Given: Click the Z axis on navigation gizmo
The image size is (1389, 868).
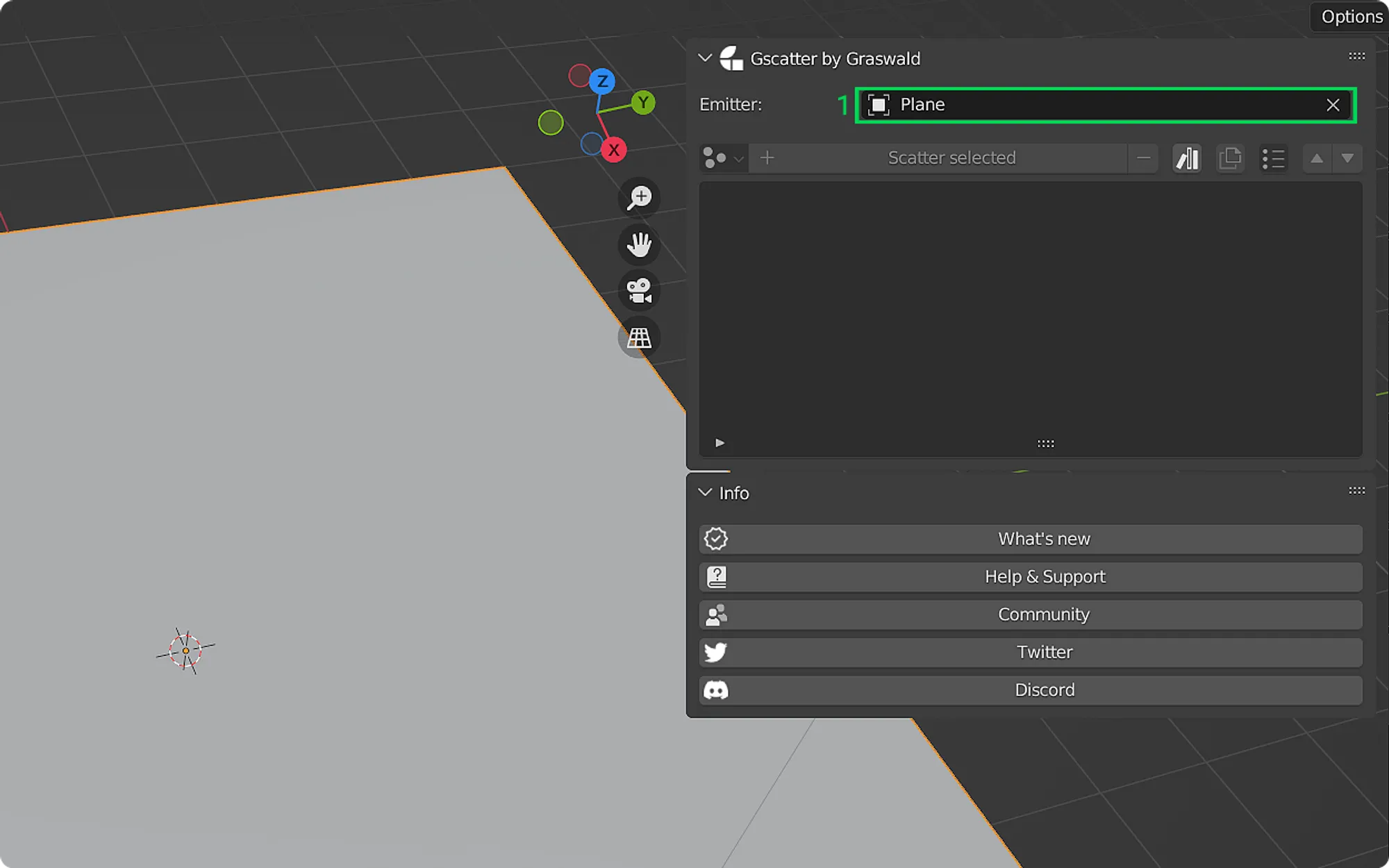Looking at the screenshot, I should point(602,81).
